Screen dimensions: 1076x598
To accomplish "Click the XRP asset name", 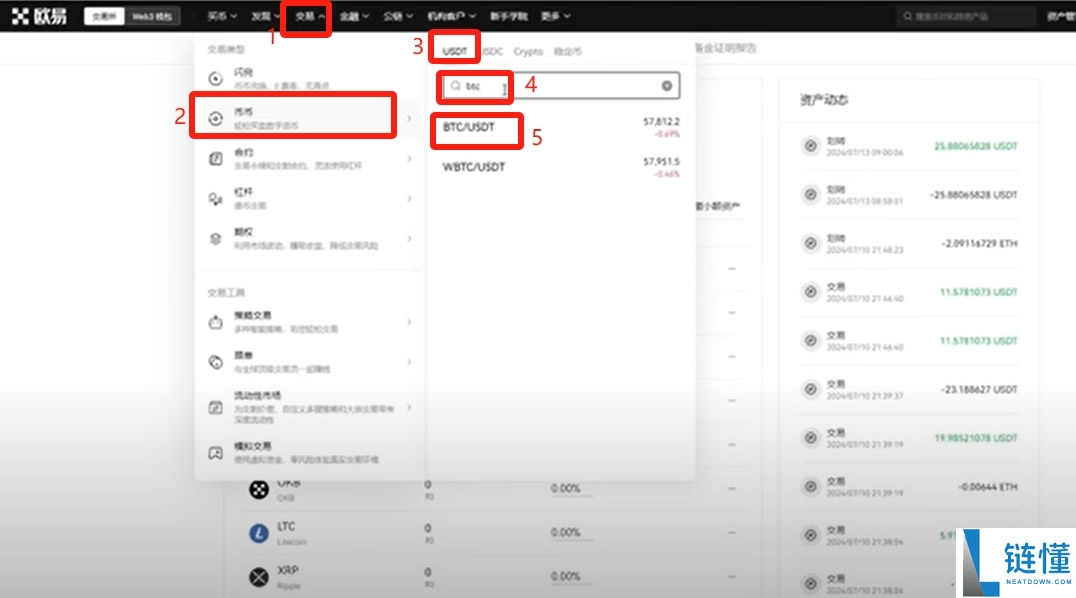I will pyautogui.click(x=288, y=570).
